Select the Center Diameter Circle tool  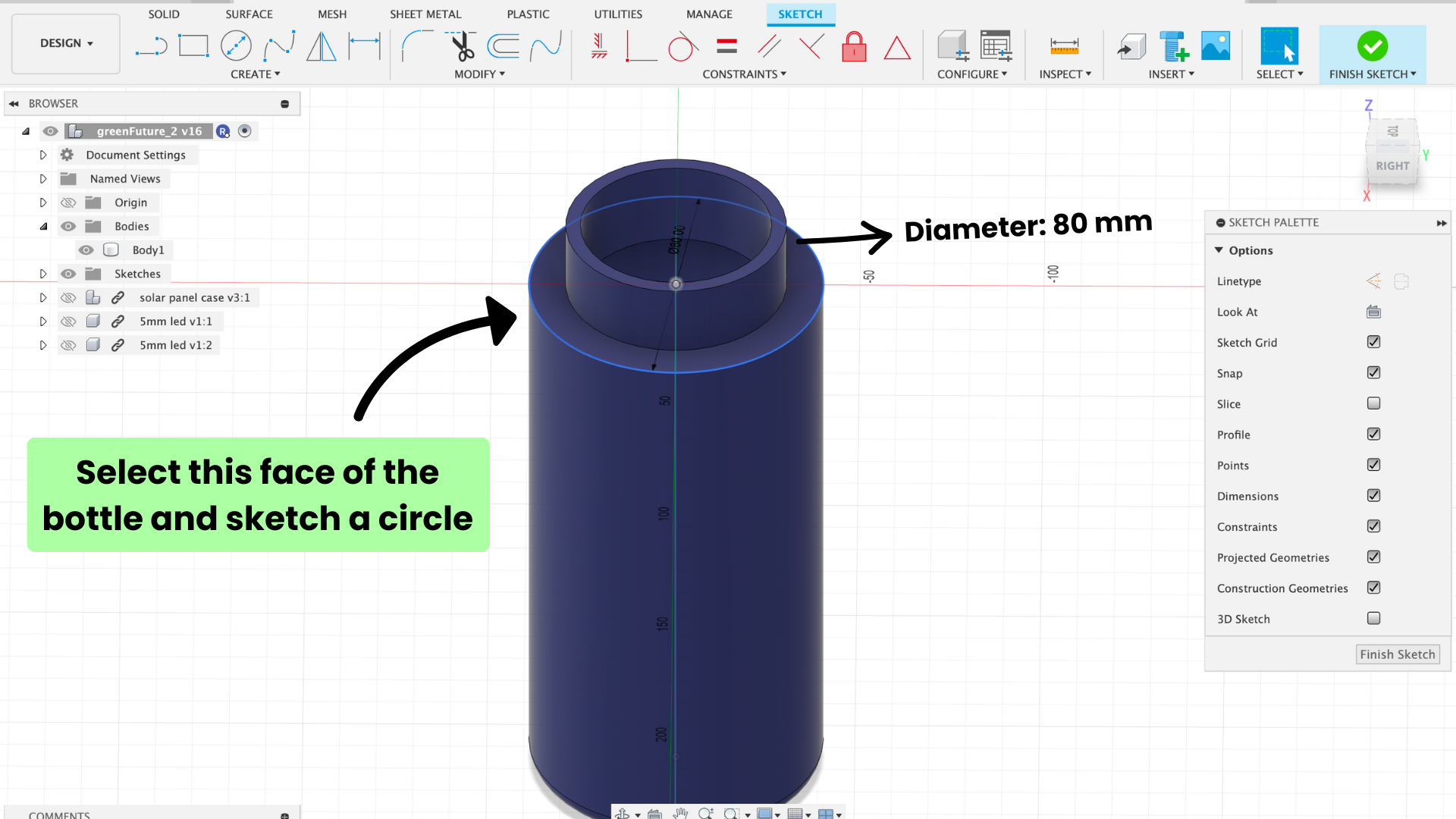236,46
